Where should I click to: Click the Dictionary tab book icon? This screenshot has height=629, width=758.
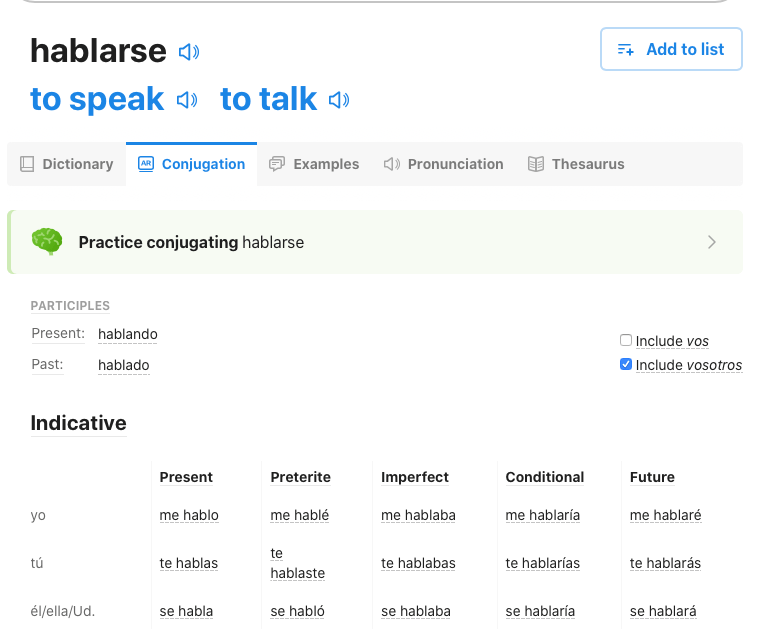coord(27,164)
